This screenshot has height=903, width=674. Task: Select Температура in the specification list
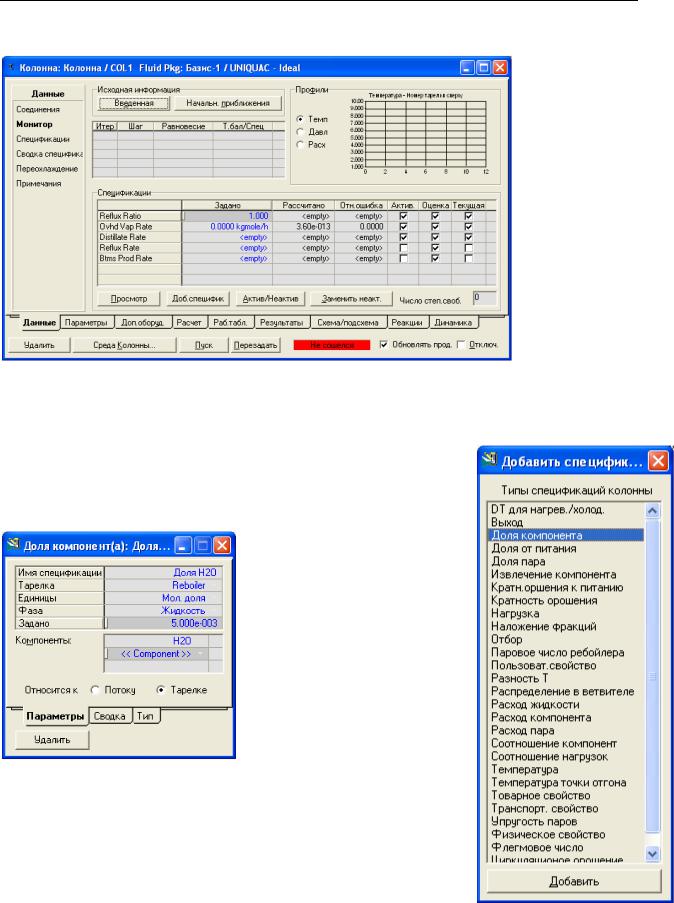525,770
